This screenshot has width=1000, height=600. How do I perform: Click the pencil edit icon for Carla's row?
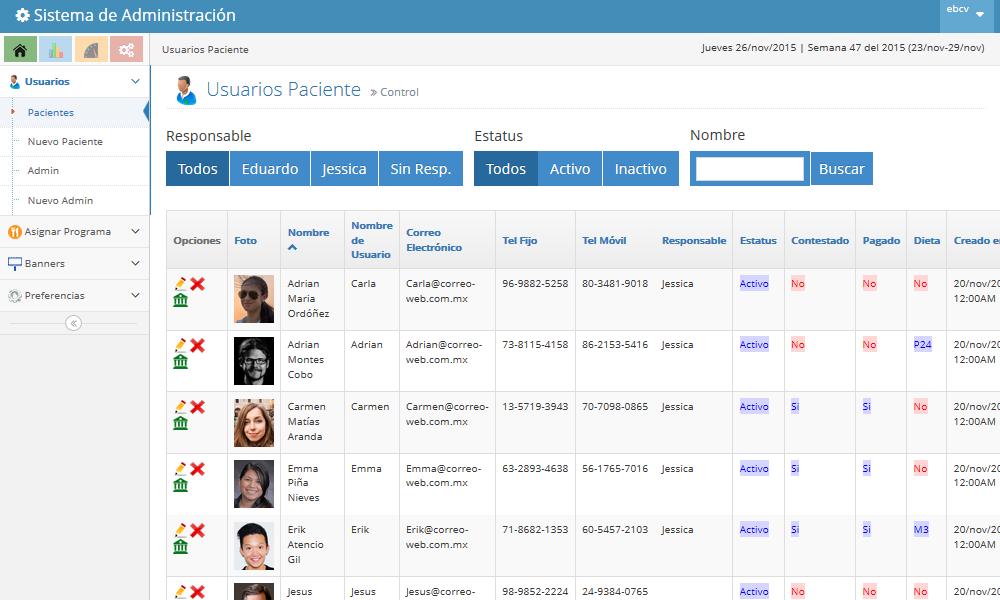tap(180, 284)
